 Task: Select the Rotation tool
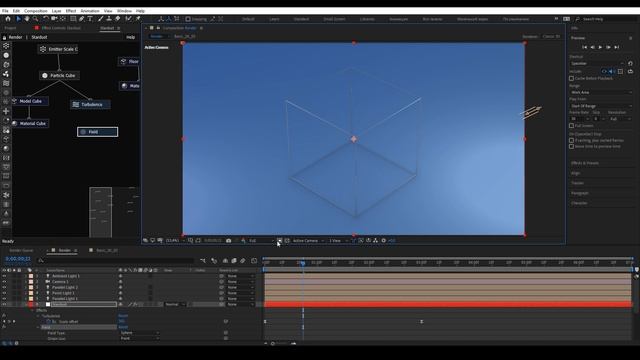tap(46, 19)
